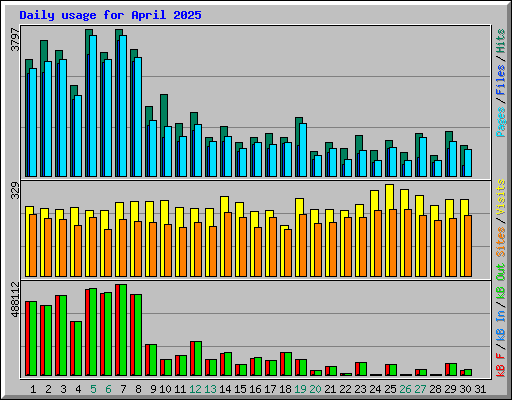Click day label 11 on the x-axis

[180, 389]
